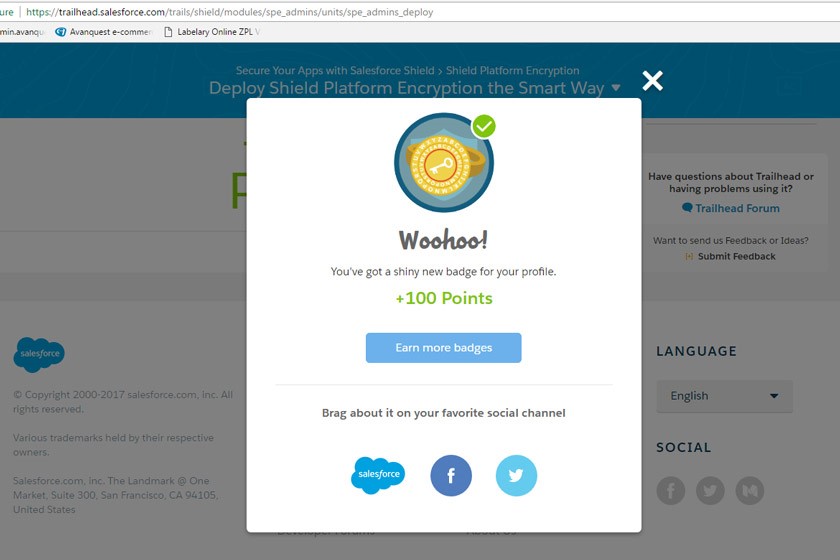Expand the unit title dropdown arrow
840x560 pixels.
coord(616,87)
